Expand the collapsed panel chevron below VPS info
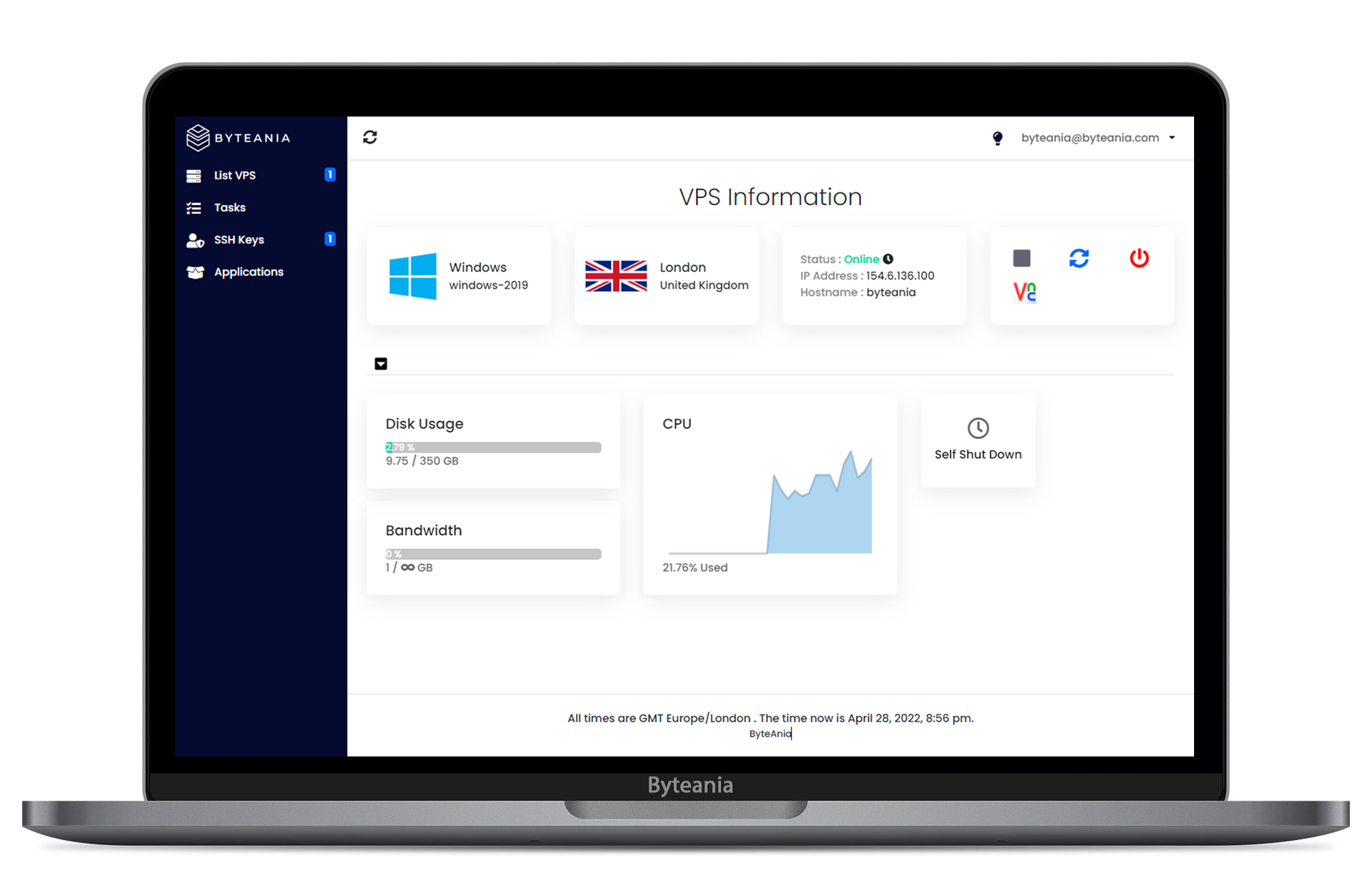 pos(381,361)
